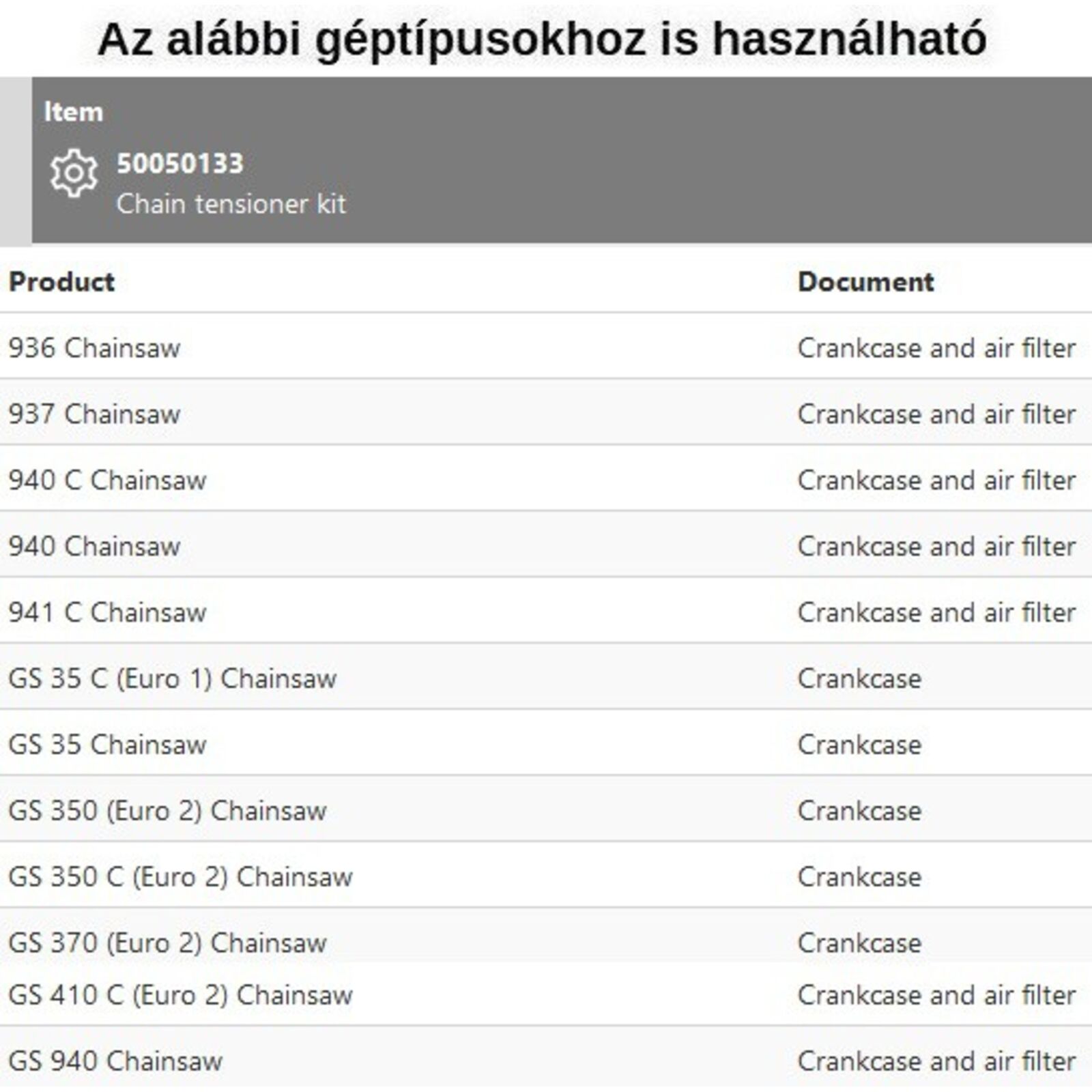Open GS 370 (Euro 2) Chainsaw
The width and height of the screenshot is (1092, 1092).
pyautogui.click(x=167, y=943)
